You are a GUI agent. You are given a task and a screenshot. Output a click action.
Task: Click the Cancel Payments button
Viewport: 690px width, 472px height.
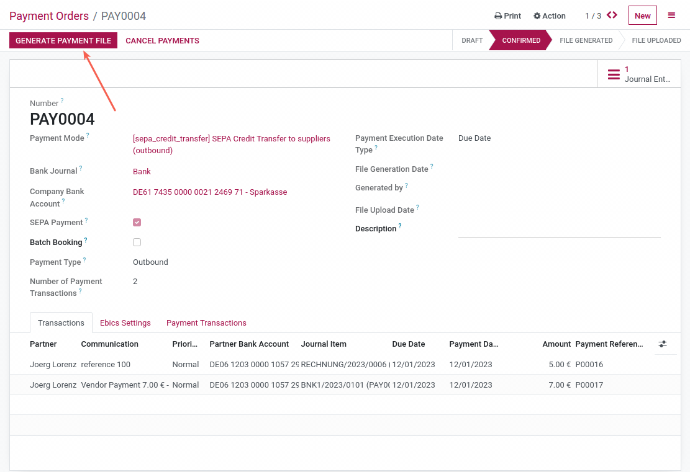pos(162,40)
